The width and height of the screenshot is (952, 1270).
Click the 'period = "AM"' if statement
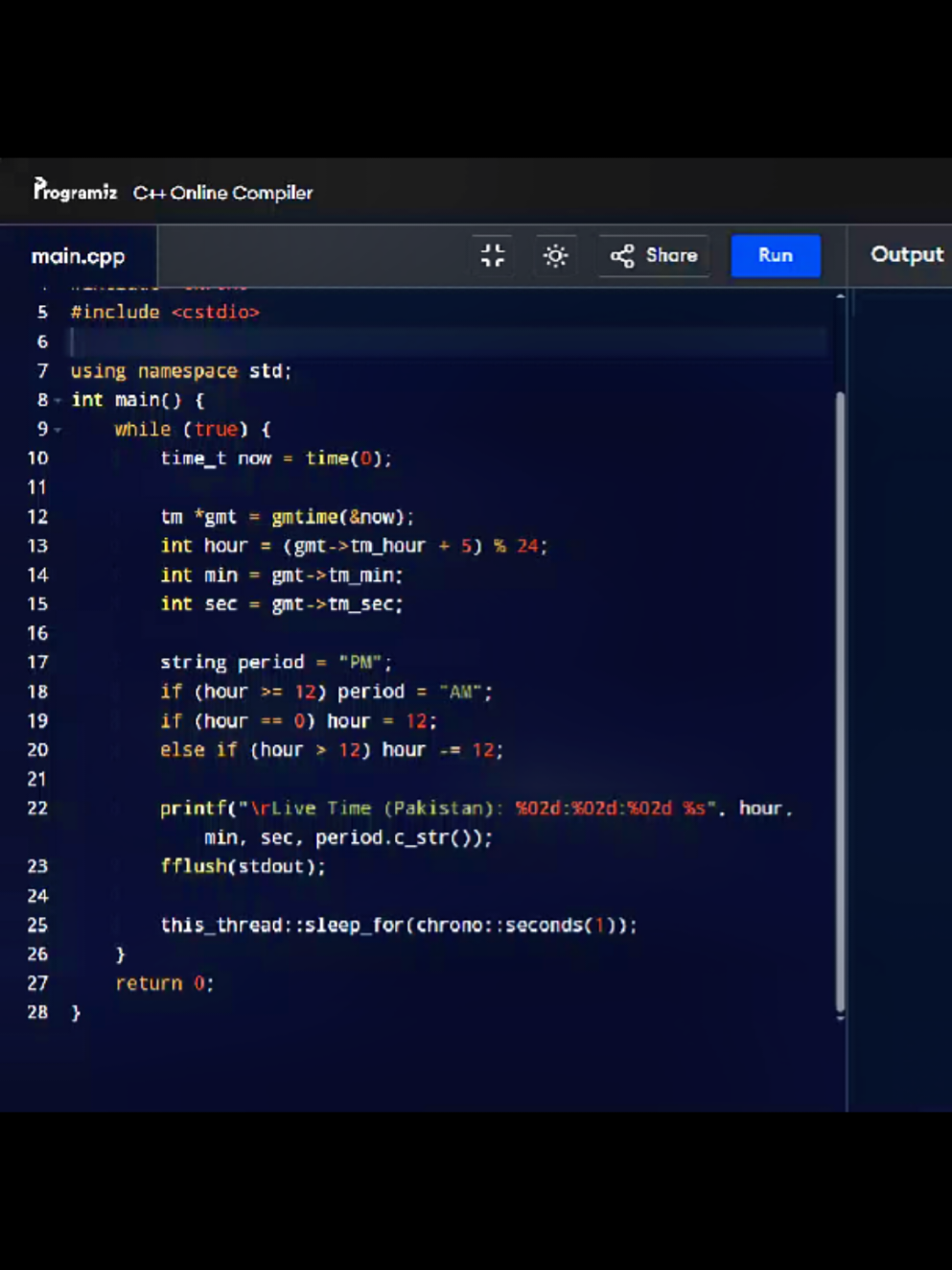tap(326, 692)
